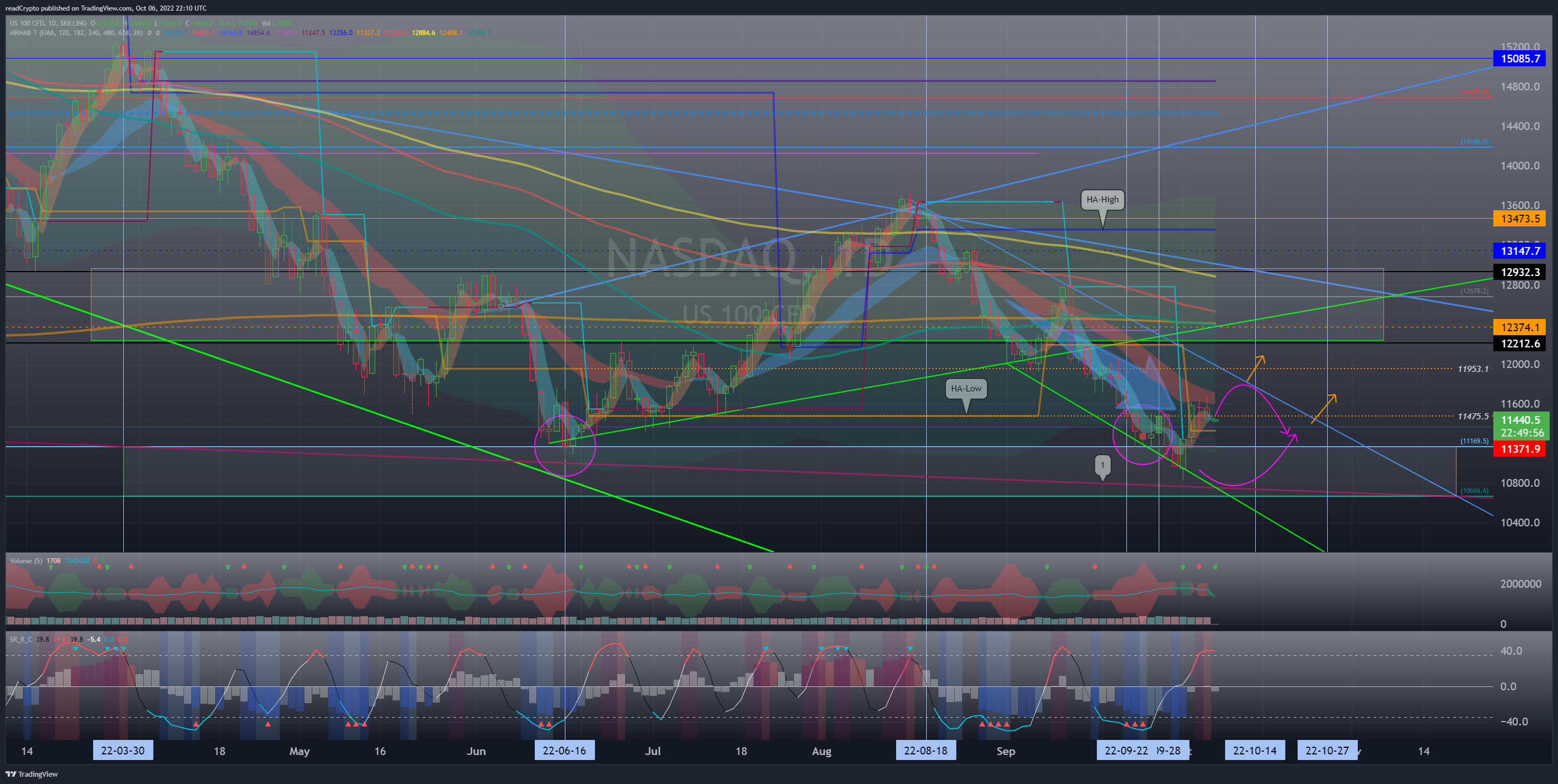Click the 11600.0 price axis tick
Screen dimensions: 1558x784
pos(1520,404)
